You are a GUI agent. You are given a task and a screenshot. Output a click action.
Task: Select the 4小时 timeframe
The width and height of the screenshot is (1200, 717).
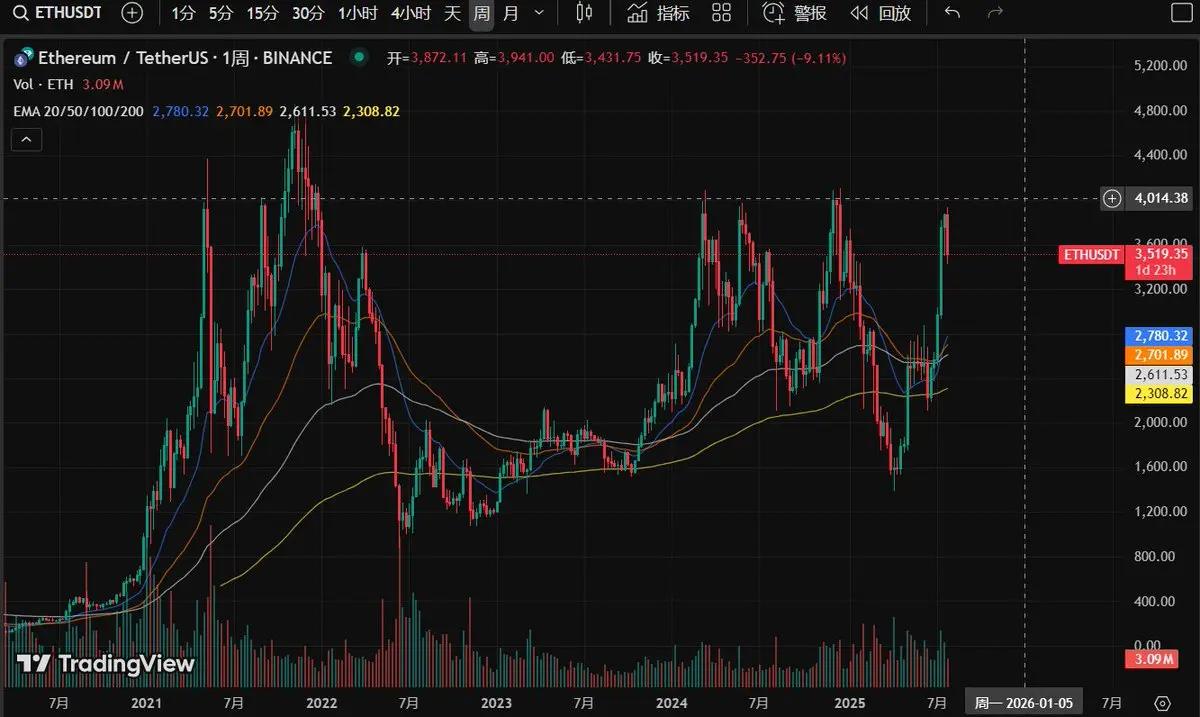411,13
